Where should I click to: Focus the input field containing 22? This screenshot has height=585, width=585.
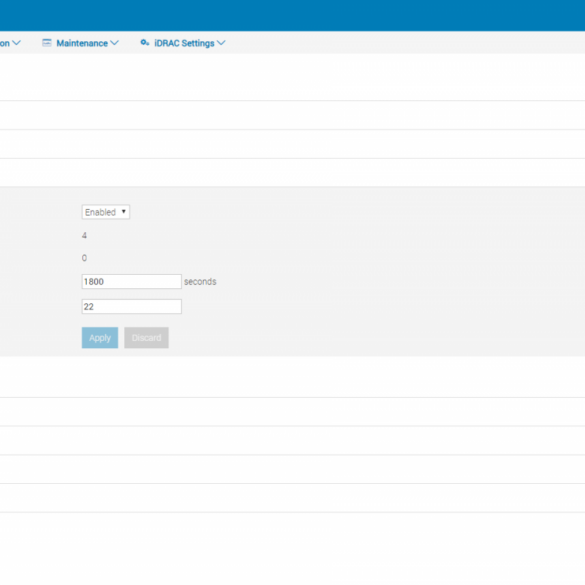pyautogui.click(x=132, y=306)
